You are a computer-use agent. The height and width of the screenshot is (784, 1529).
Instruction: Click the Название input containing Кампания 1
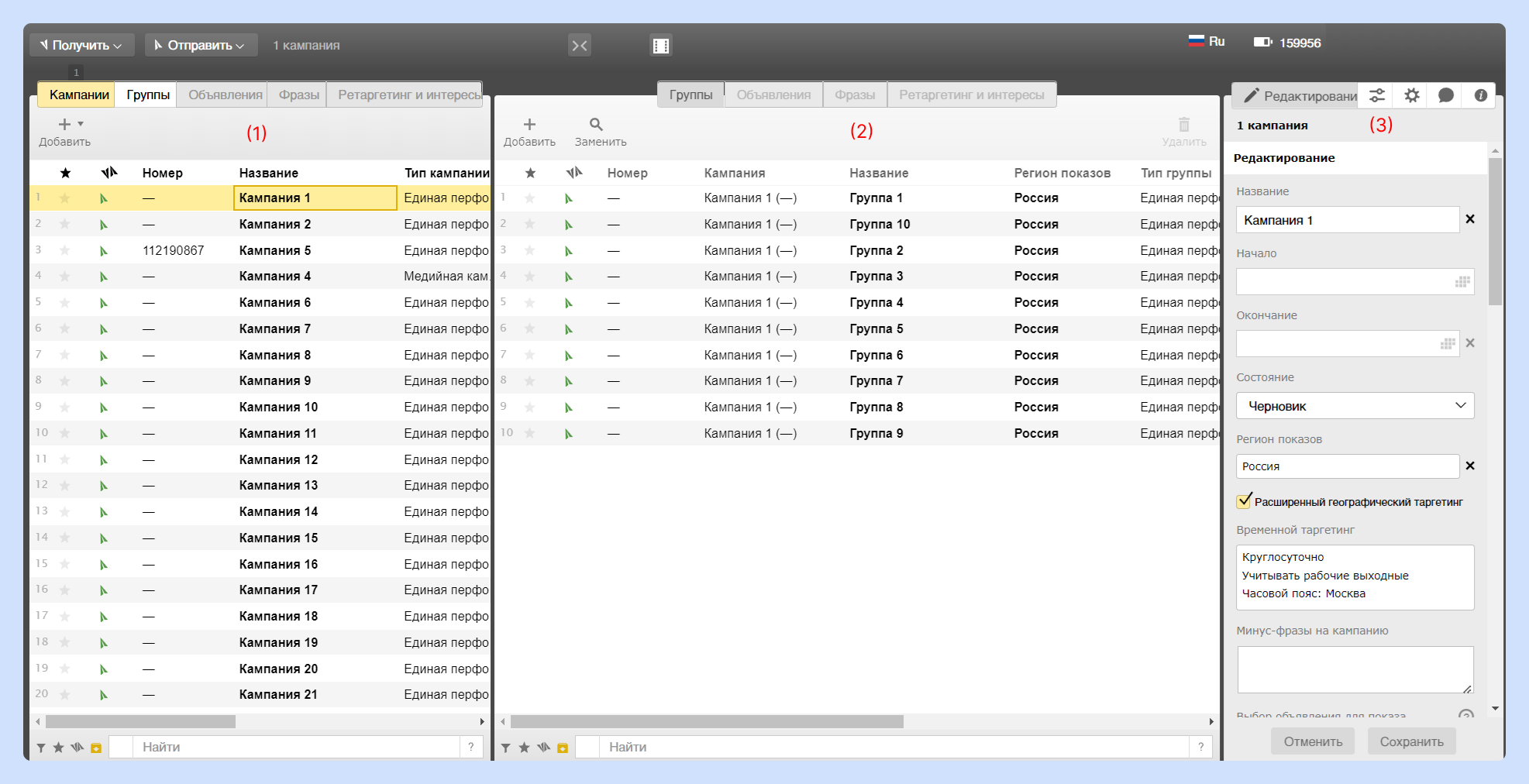[1347, 220]
